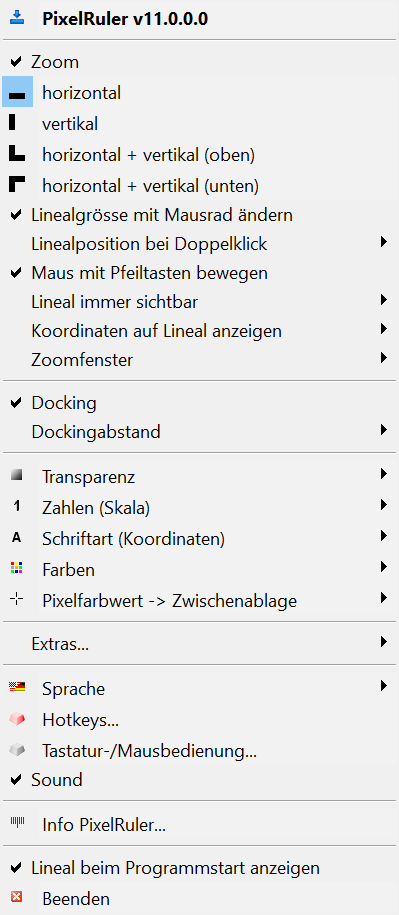Image resolution: width=399 pixels, height=915 pixels.
Task: Expand the Zoomfenster submenu arrow
Action: click(383, 357)
